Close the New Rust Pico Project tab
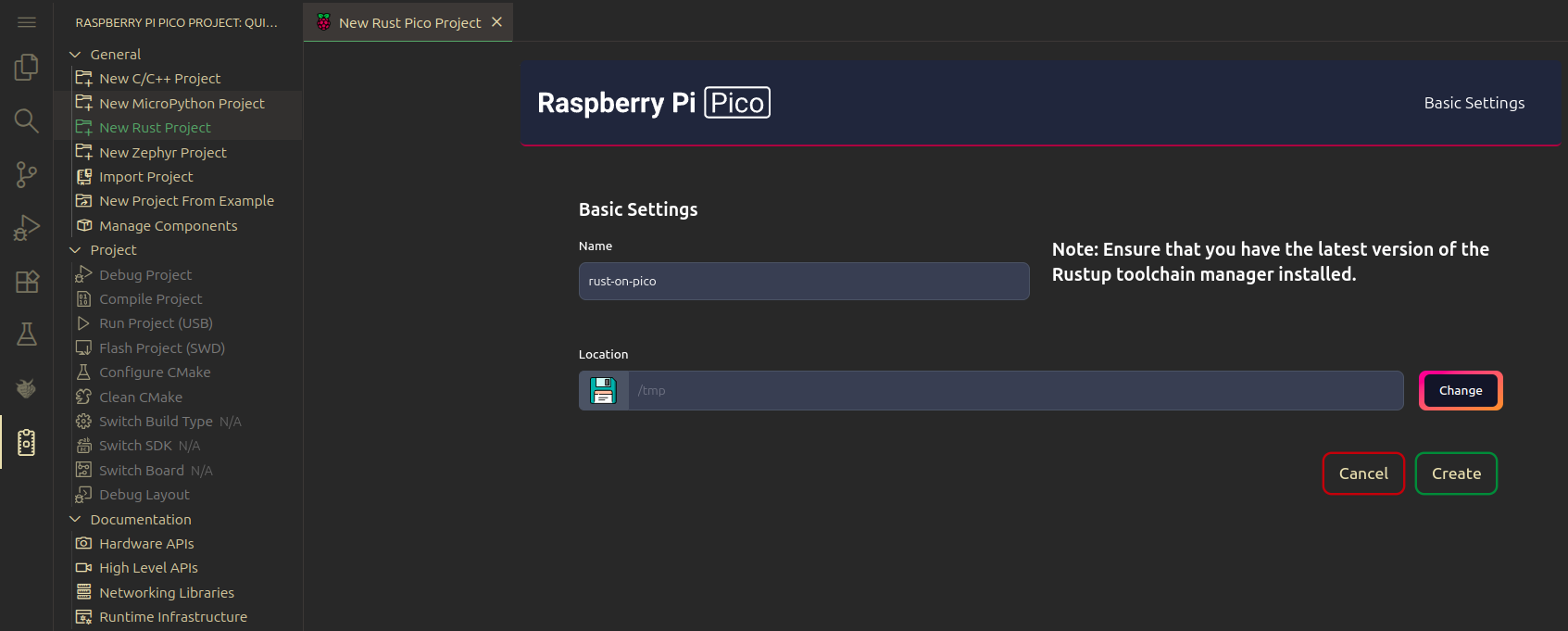Image resolution: width=1568 pixels, height=631 pixels. 497,22
